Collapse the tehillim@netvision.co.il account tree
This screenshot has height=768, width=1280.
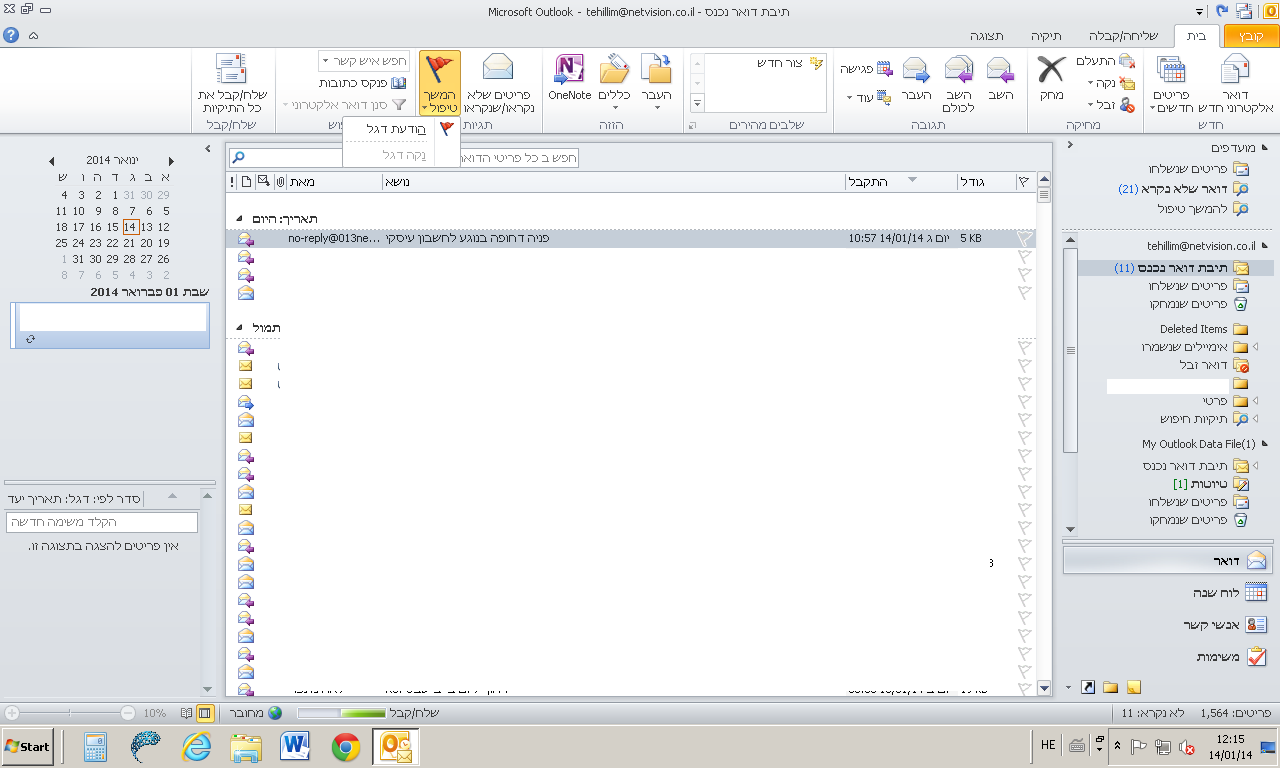click(x=1266, y=245)
